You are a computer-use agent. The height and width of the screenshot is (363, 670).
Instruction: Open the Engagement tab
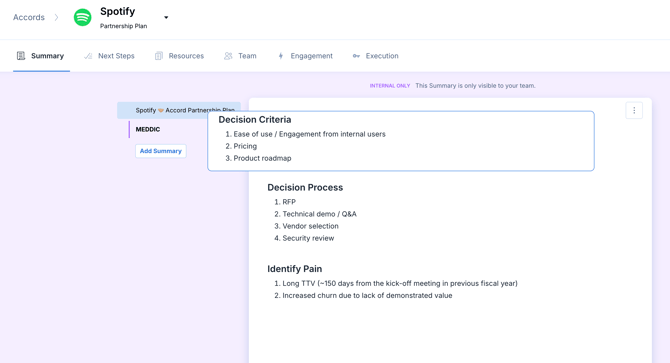tap(305, 56)
